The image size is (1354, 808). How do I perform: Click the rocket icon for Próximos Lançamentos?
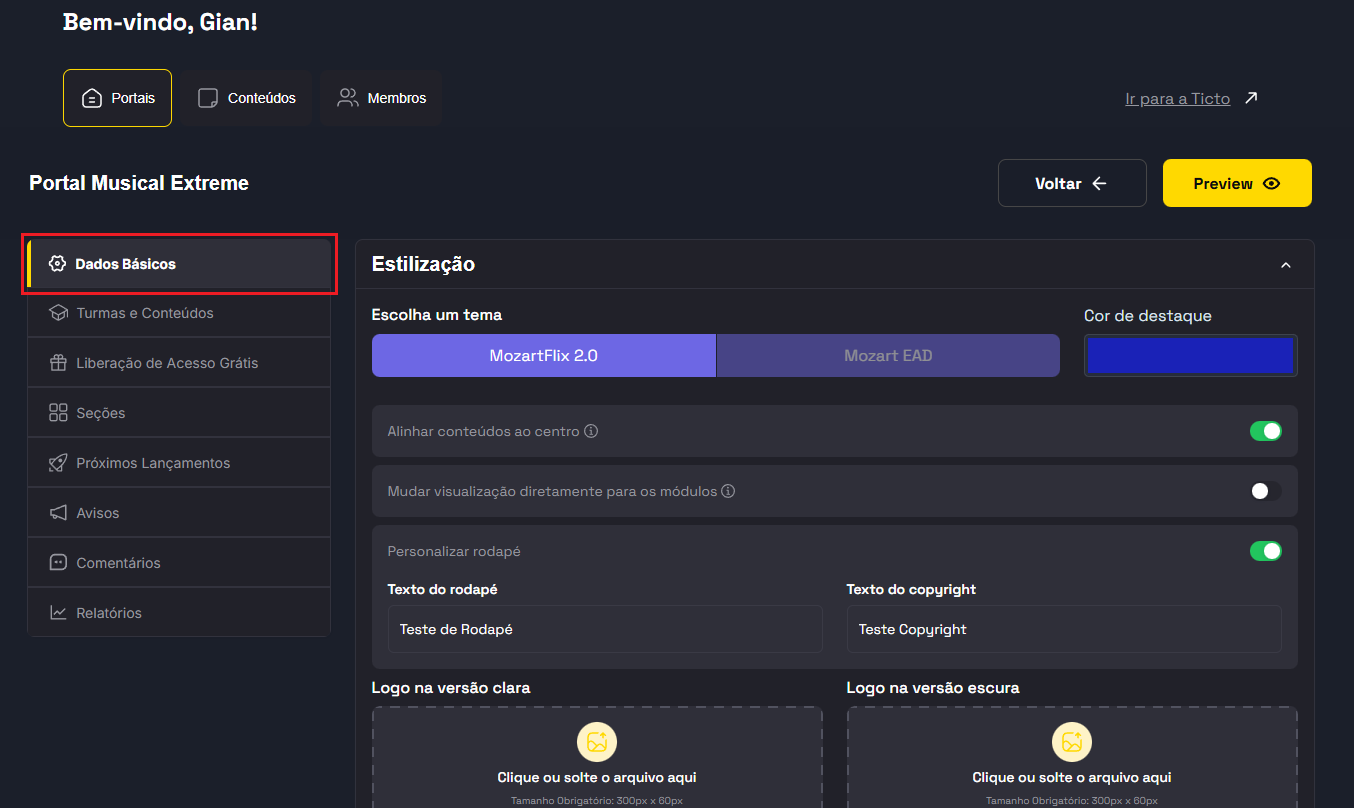click(58, 463)
